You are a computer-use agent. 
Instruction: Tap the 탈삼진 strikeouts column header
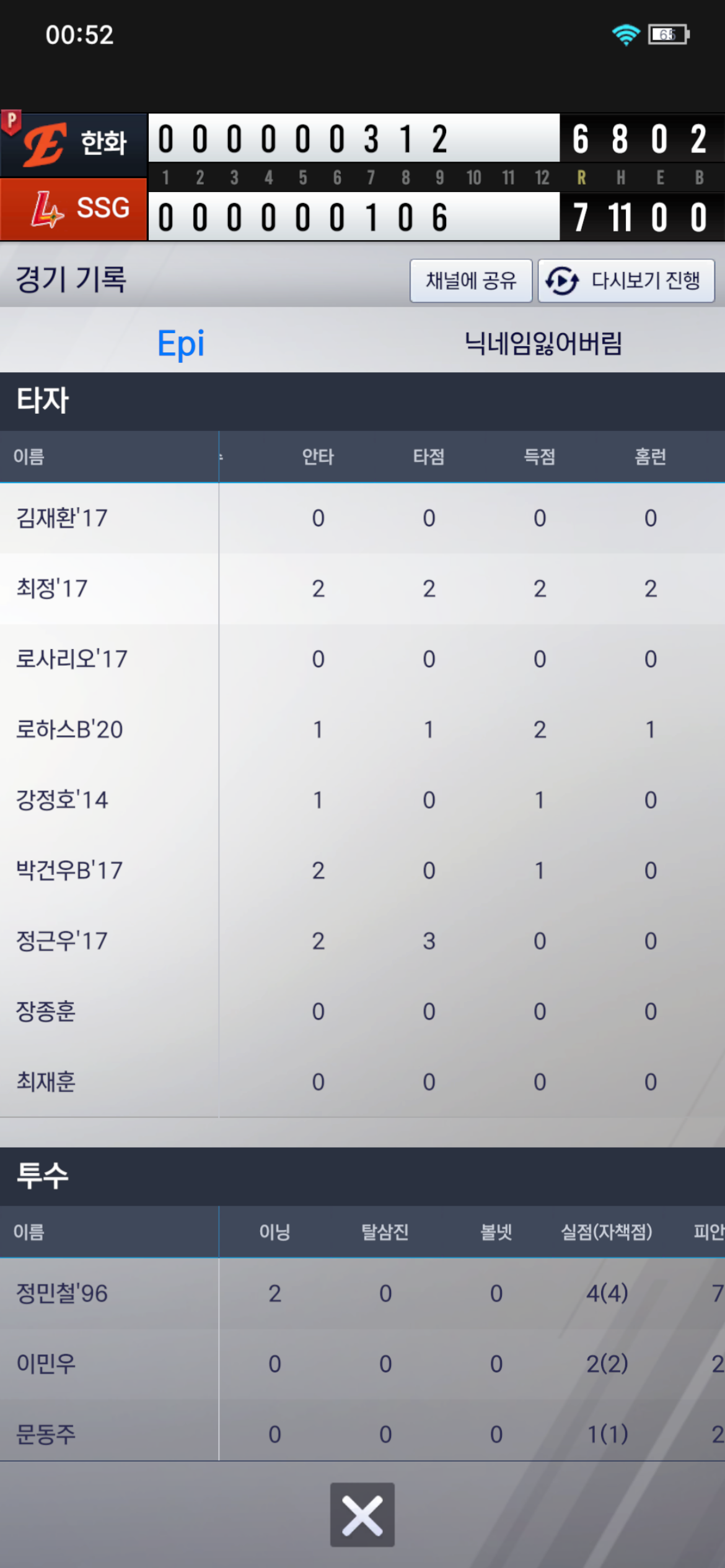[385, 1232]
